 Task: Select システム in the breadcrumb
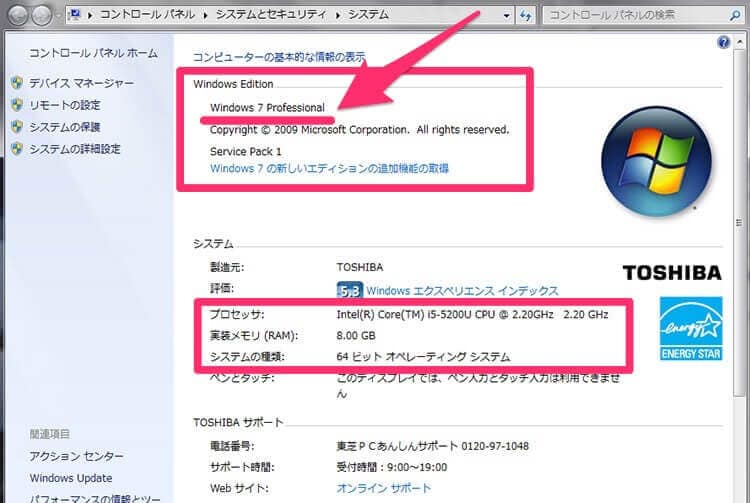[x=368, y=15]
